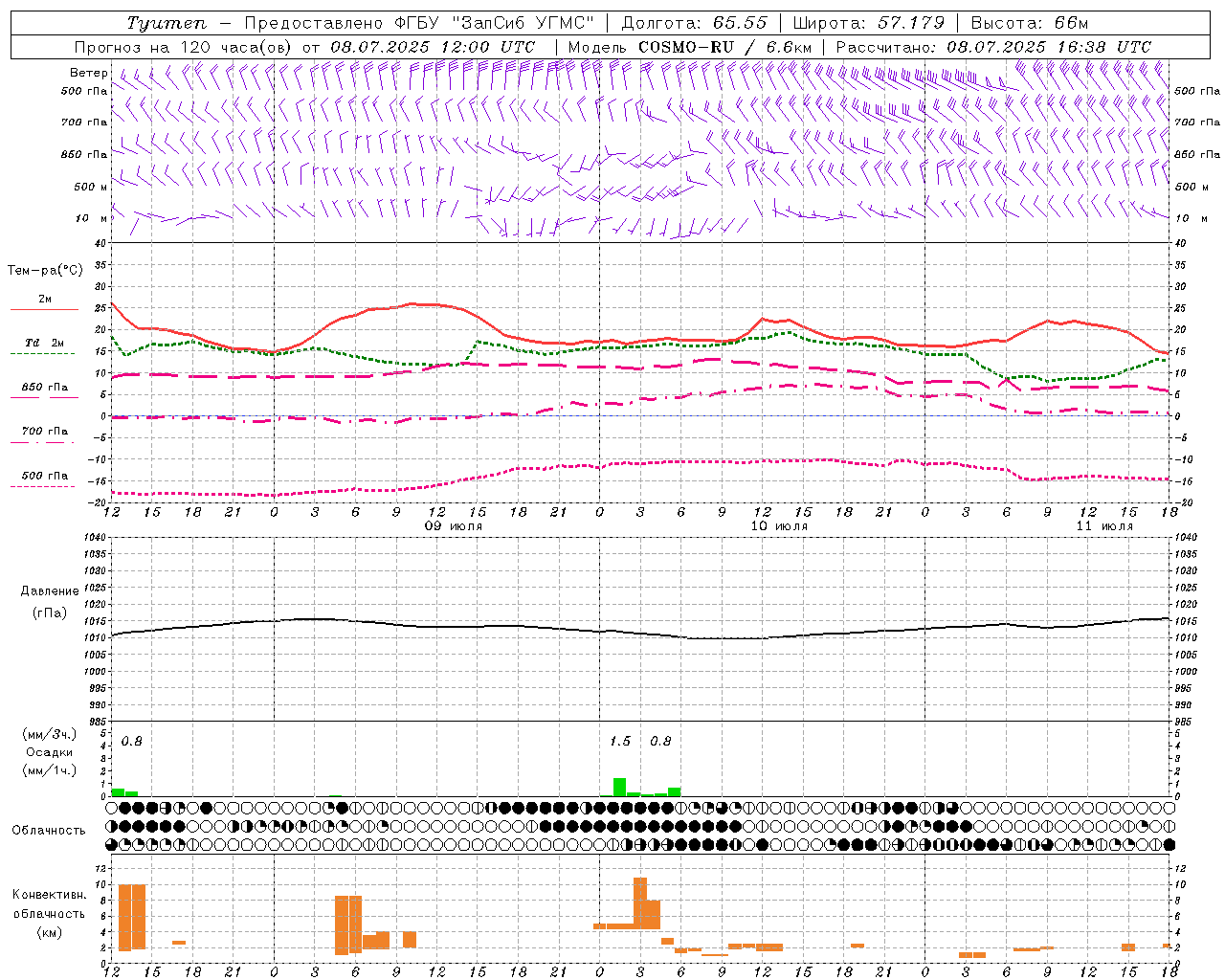Select the "Прогноз на 120 часа(ов)" forecast text
This screenshot has width=1225, height=980.
(x=184, y=47)
